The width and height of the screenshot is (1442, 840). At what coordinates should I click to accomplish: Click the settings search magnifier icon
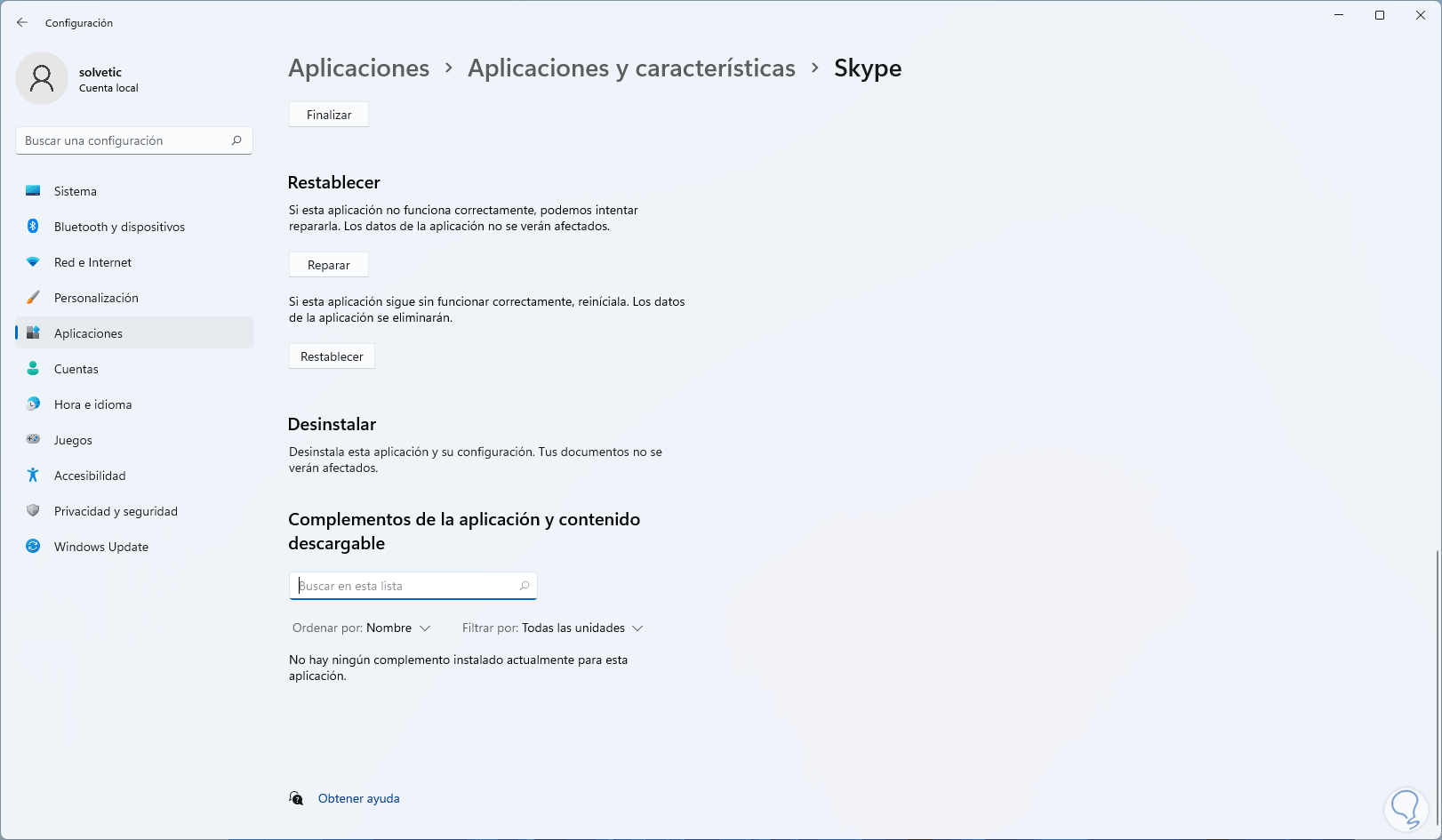tap(236, 140)
